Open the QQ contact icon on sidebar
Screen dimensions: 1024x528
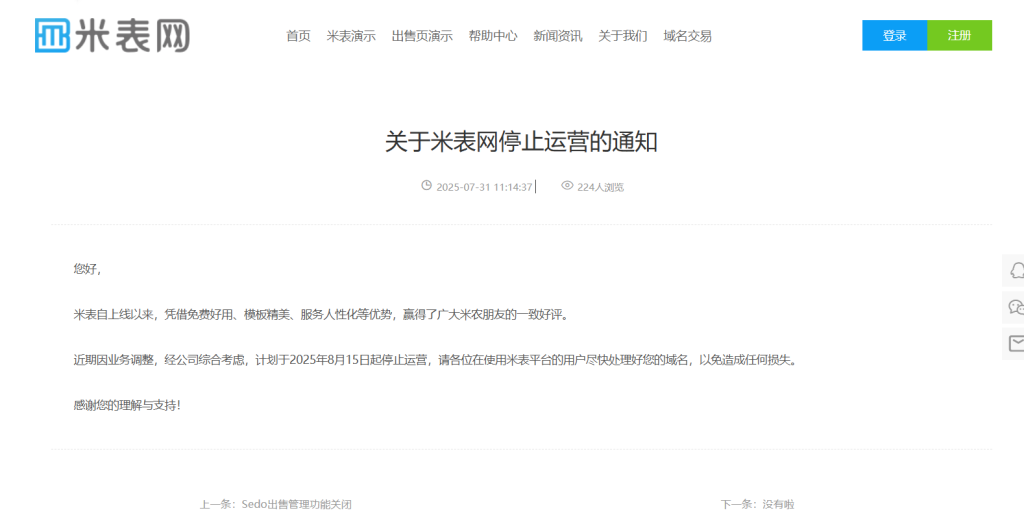pos(1016,271)
